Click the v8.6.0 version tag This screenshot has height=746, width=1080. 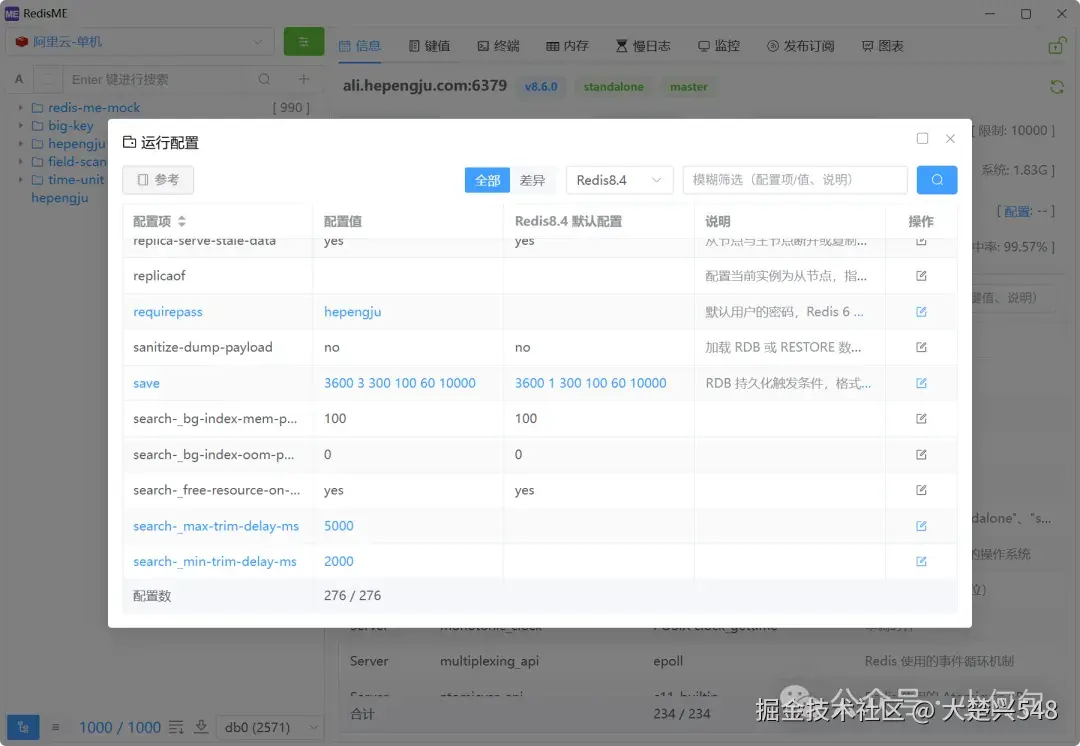(x=541, y=87)
